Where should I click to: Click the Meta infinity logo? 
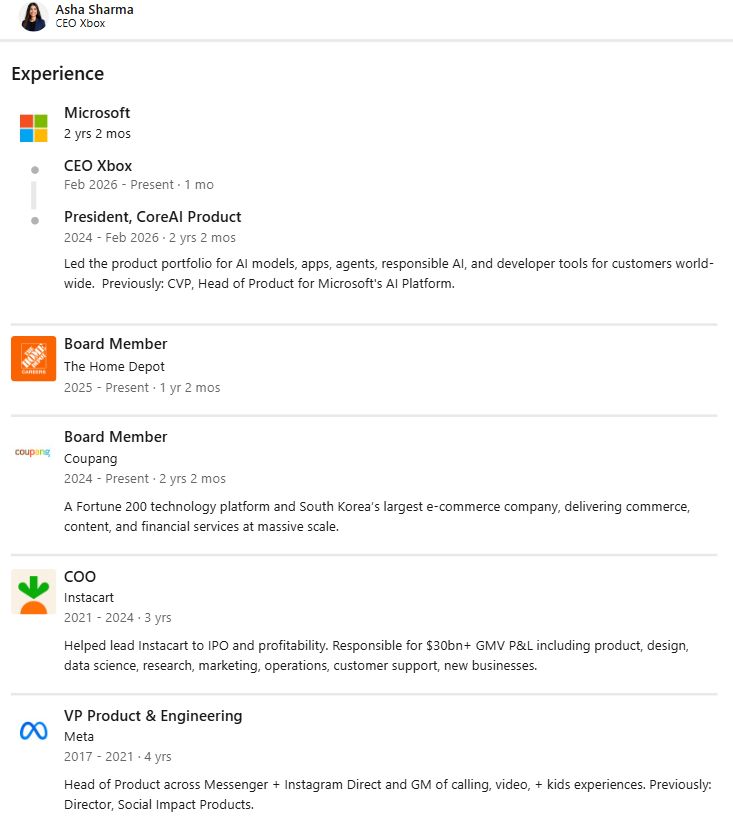pos(33,731)
